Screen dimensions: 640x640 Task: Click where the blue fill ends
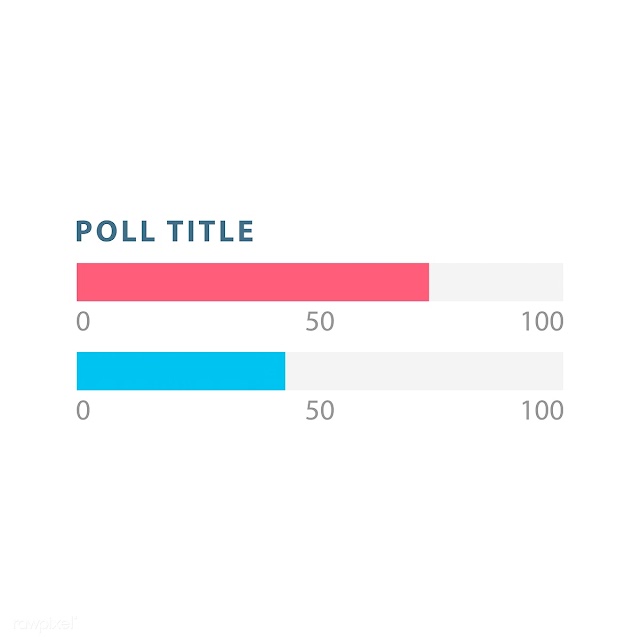pos(285,371)
